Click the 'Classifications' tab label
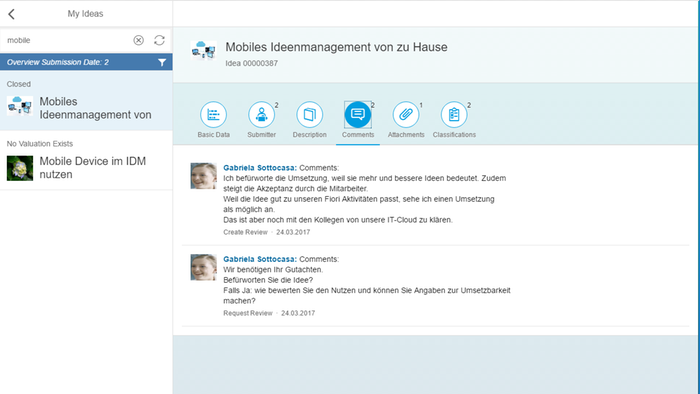This screenshot has width=700, height=394. 454,135
